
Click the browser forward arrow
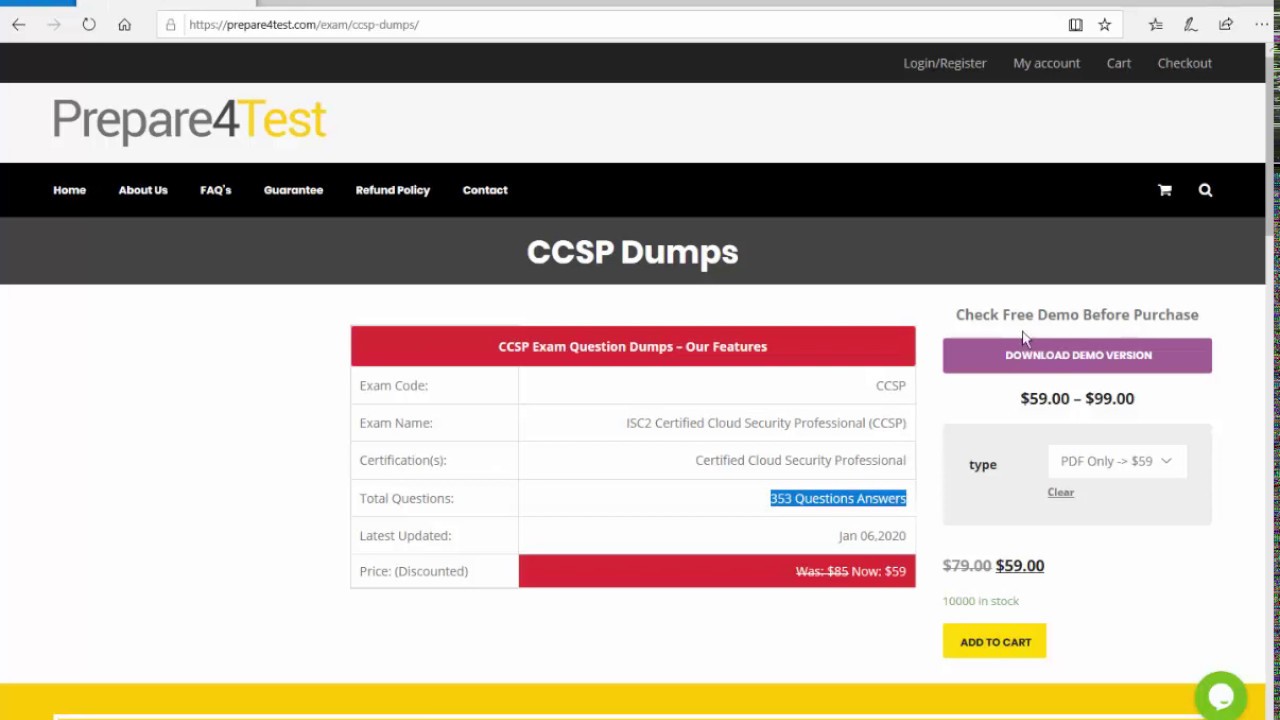[x=54, y=25]
